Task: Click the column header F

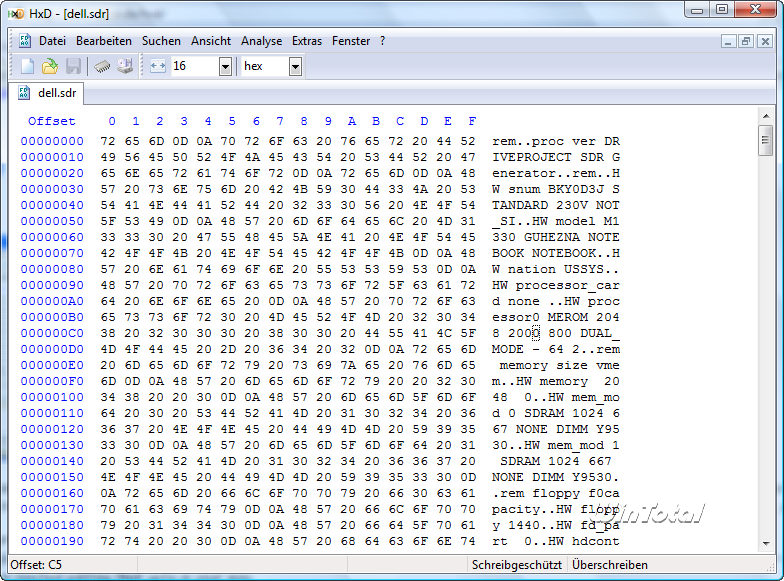Action: pos(472,121)
